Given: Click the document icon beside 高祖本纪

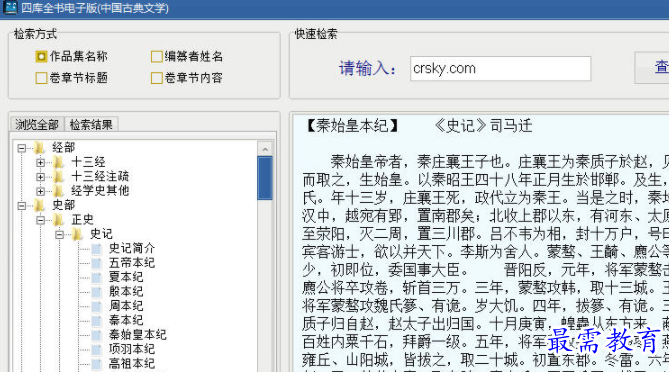Looking at the screenshot, I should click(96, 363).
